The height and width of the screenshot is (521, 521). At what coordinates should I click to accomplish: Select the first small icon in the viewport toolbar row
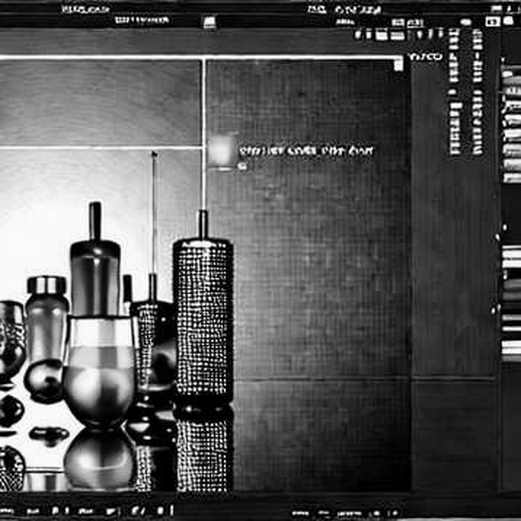[358, 34]
